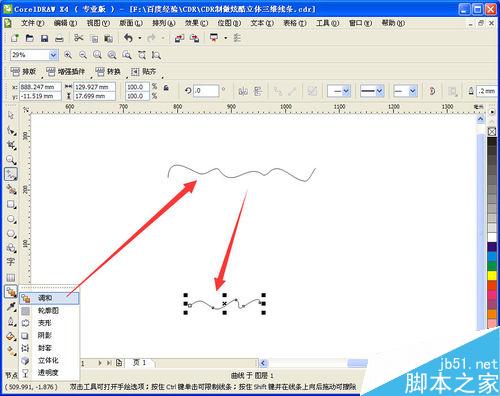Click the Paste icon in toolbar
The image size is (500, 396).
(108, 39)
